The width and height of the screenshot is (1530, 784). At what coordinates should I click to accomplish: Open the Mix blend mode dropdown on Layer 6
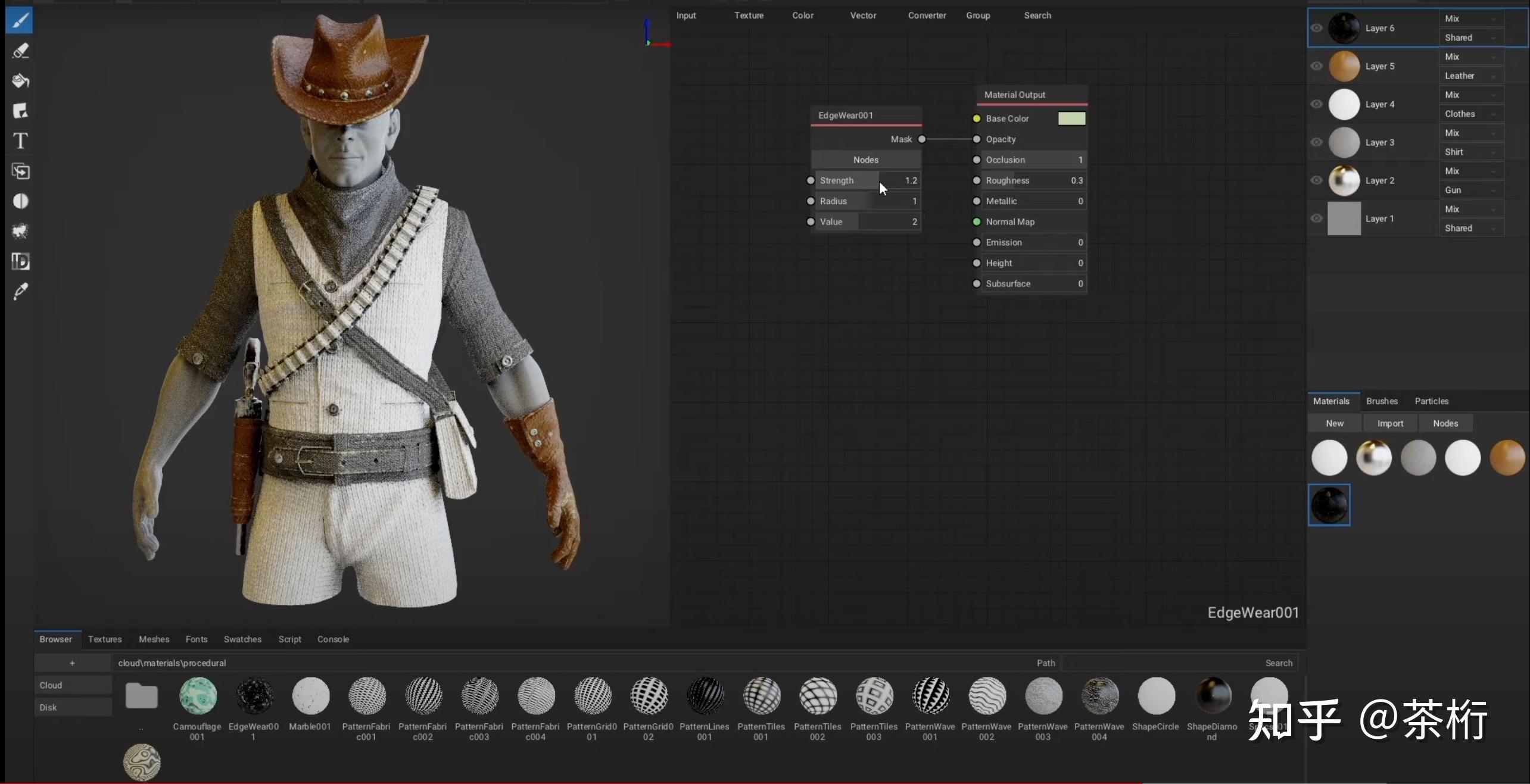click(1469, 19)
